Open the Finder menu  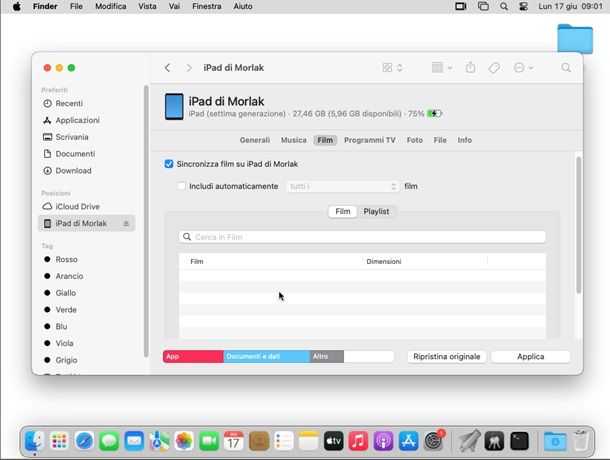point(45,6)
